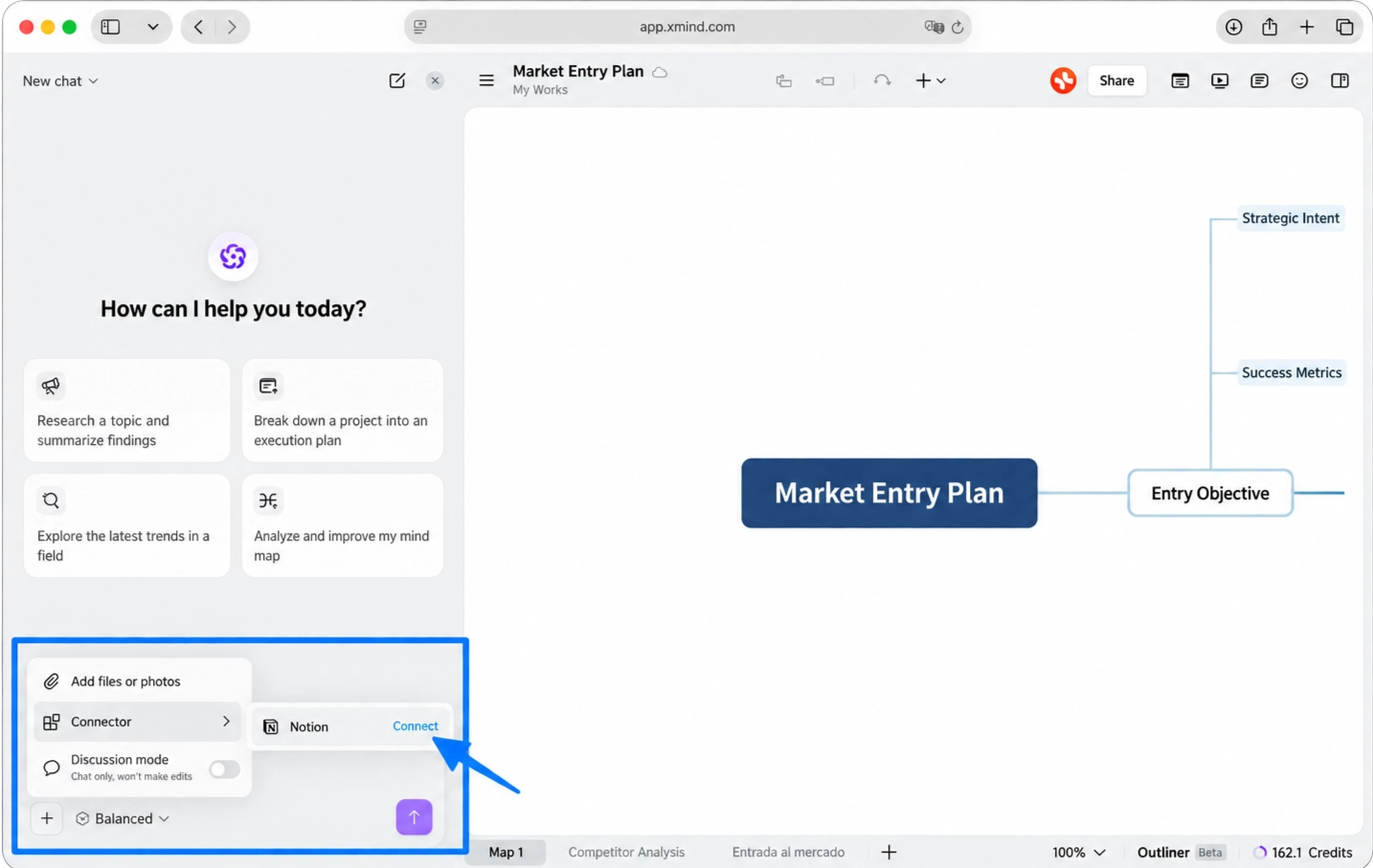
Task: Enable Discussion mode toggle
Action: click(x=224, y=768)
